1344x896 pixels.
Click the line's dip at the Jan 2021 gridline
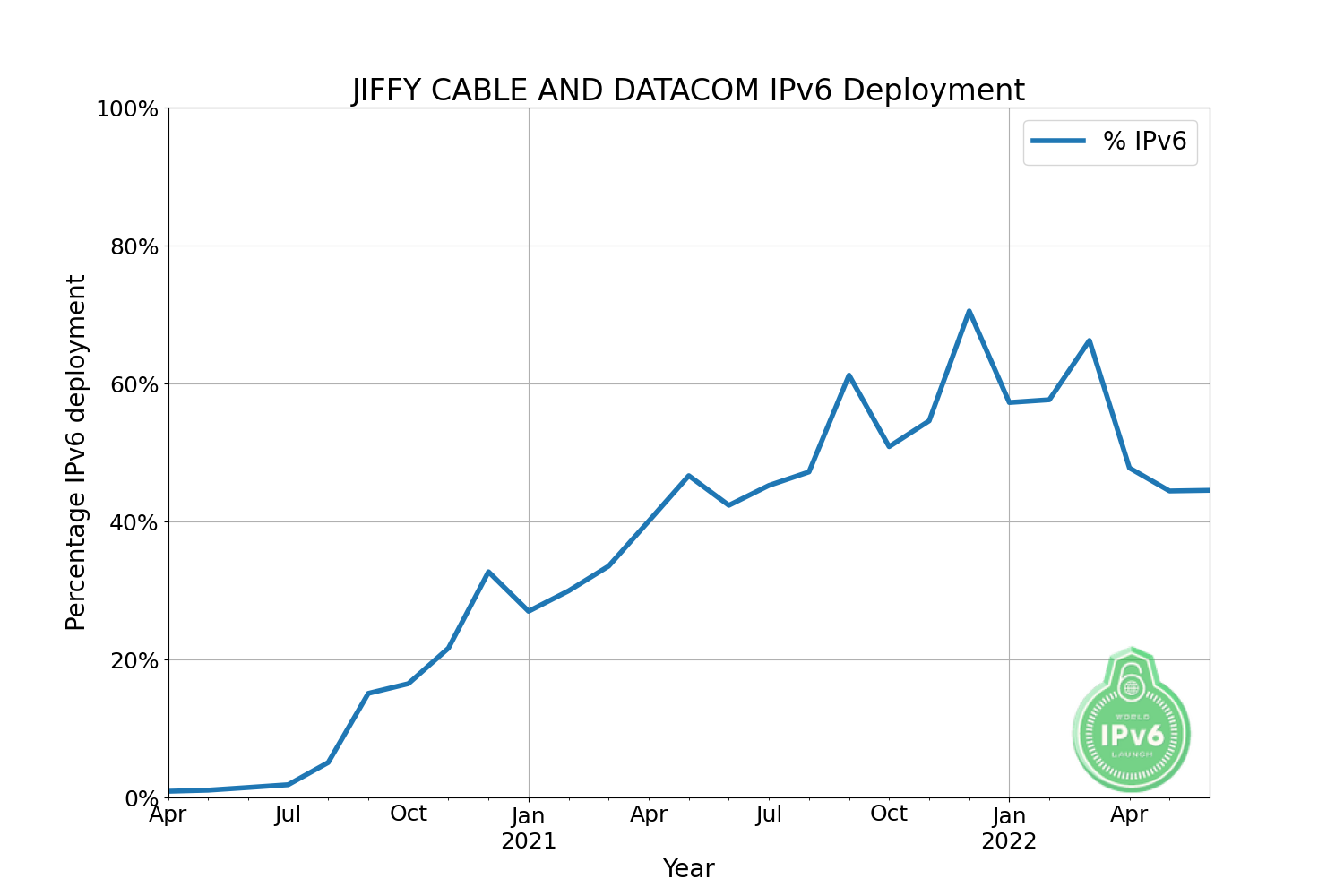coord(529,610)
